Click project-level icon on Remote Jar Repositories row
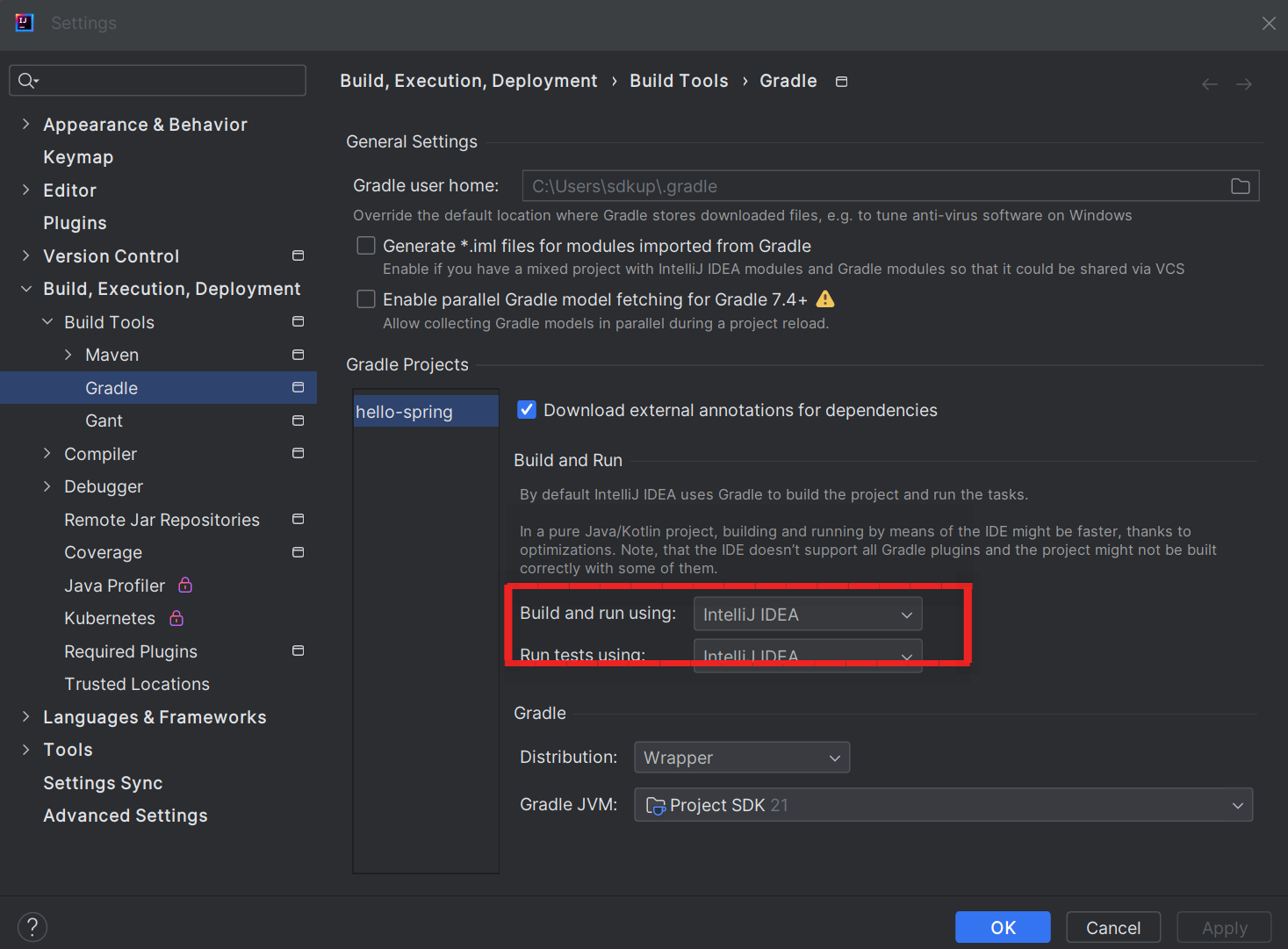The width and height of the screenshot is (1288, 949). click(299, 519)
